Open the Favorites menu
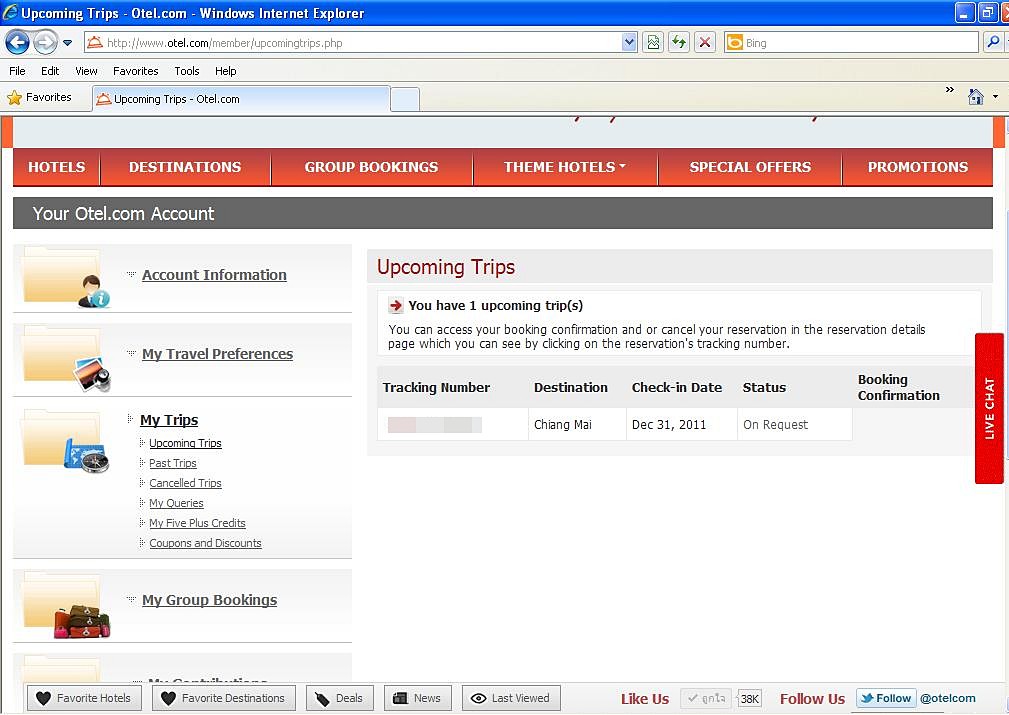 [136, 71]
